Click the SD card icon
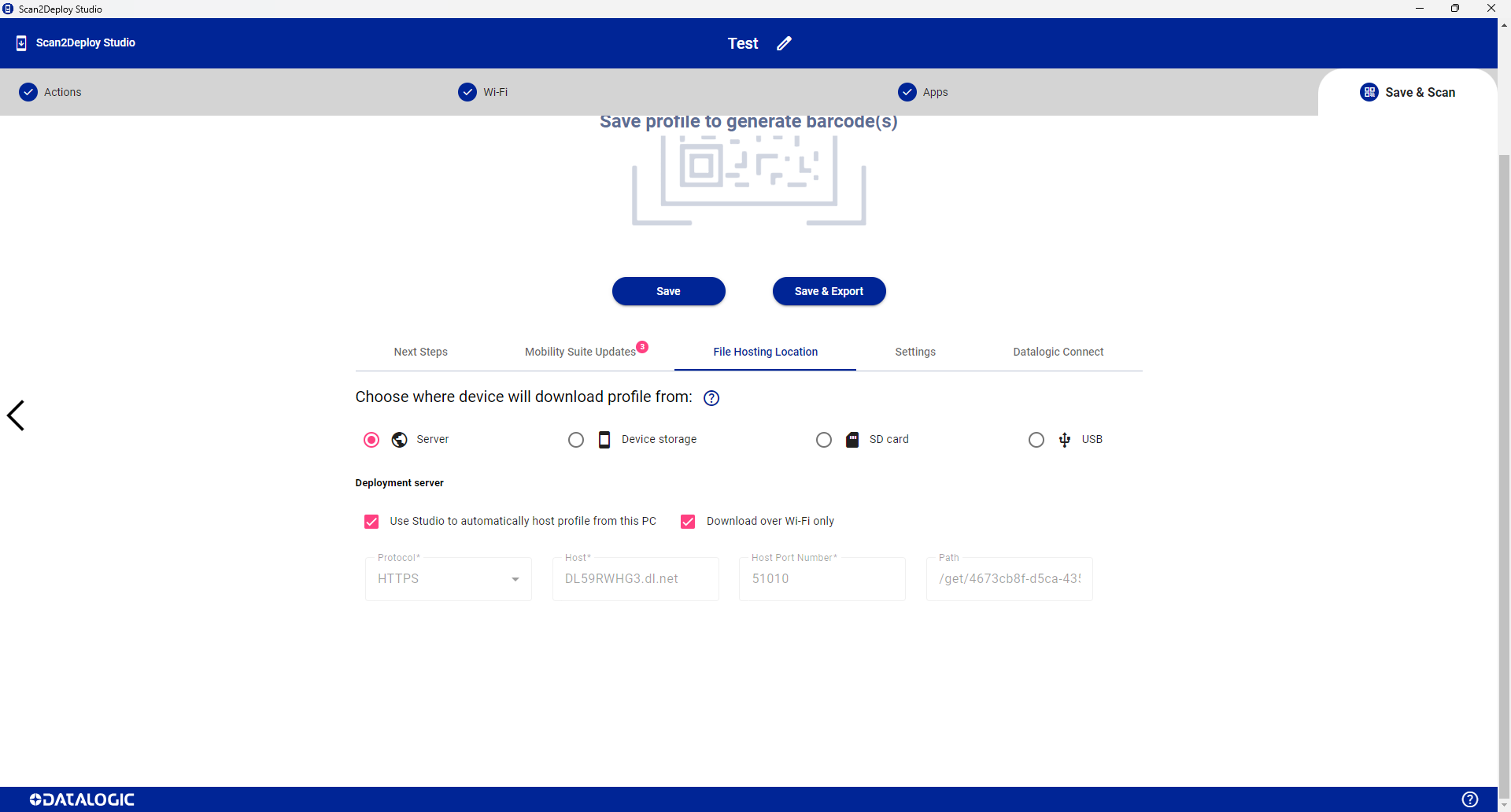Screen dimensions: 1511x812 click(852, 440)
